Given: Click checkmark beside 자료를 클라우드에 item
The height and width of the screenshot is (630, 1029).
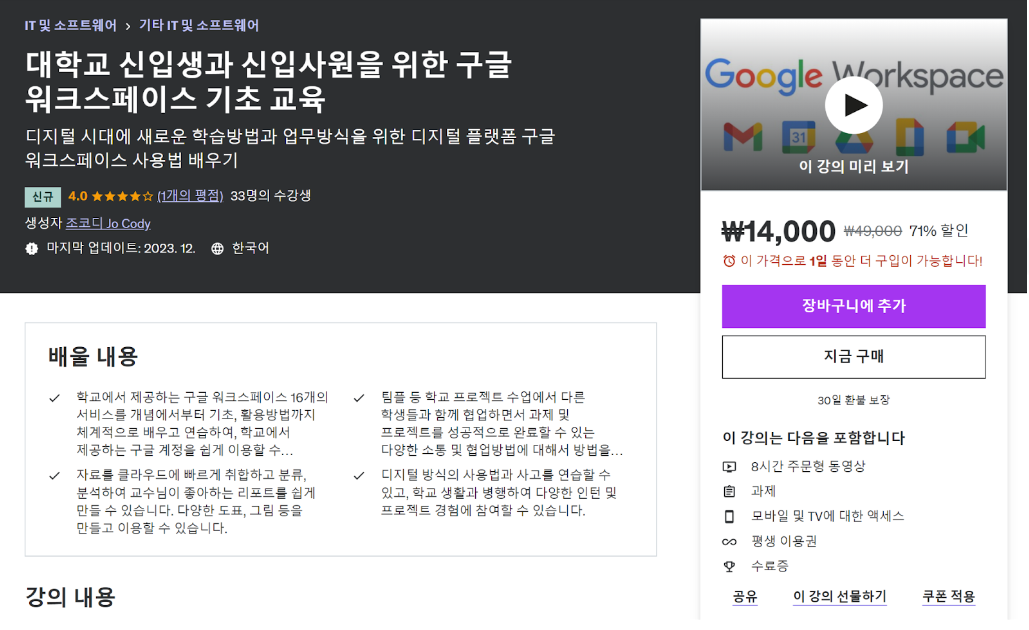Looking at the screenshot, I should [x=54, y=476].
